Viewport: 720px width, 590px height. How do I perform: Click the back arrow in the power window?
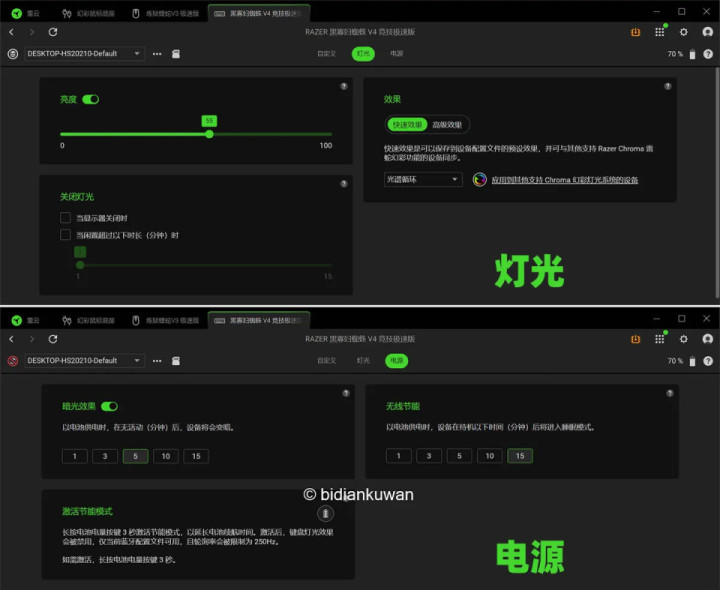point(11,339)
